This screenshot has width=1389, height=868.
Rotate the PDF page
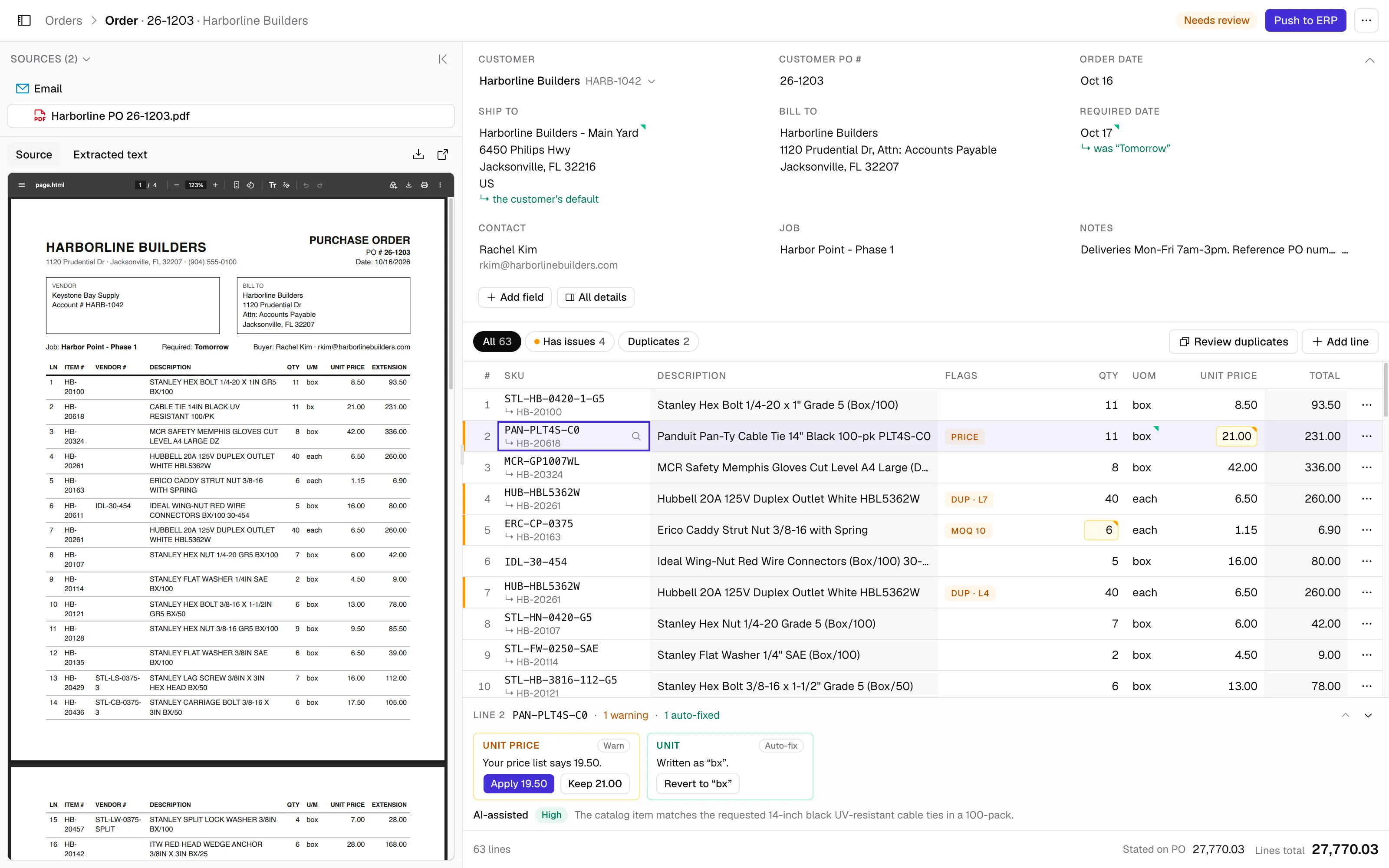coord(251,185)
